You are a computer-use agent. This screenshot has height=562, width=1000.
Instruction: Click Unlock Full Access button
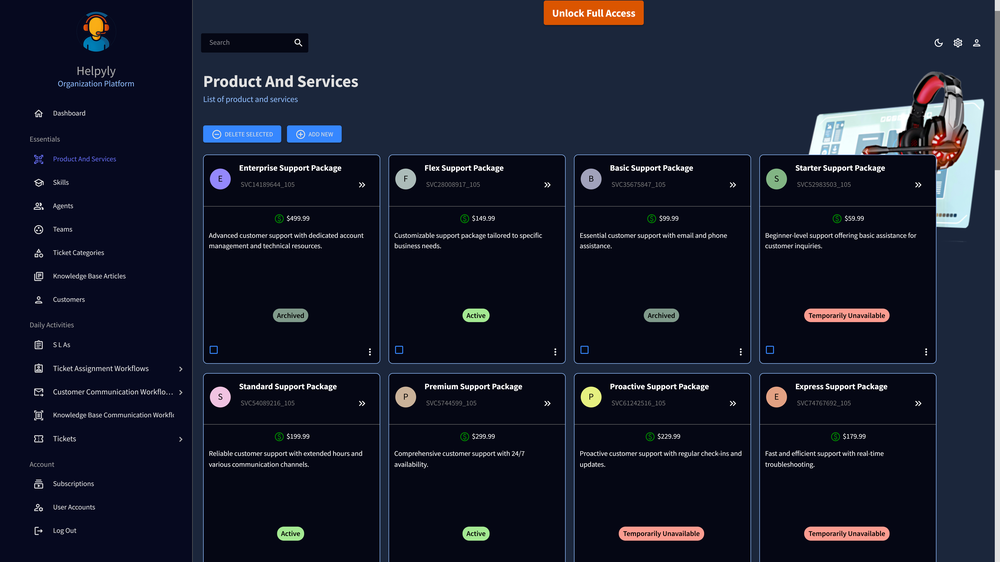click(x=593, y=13)
